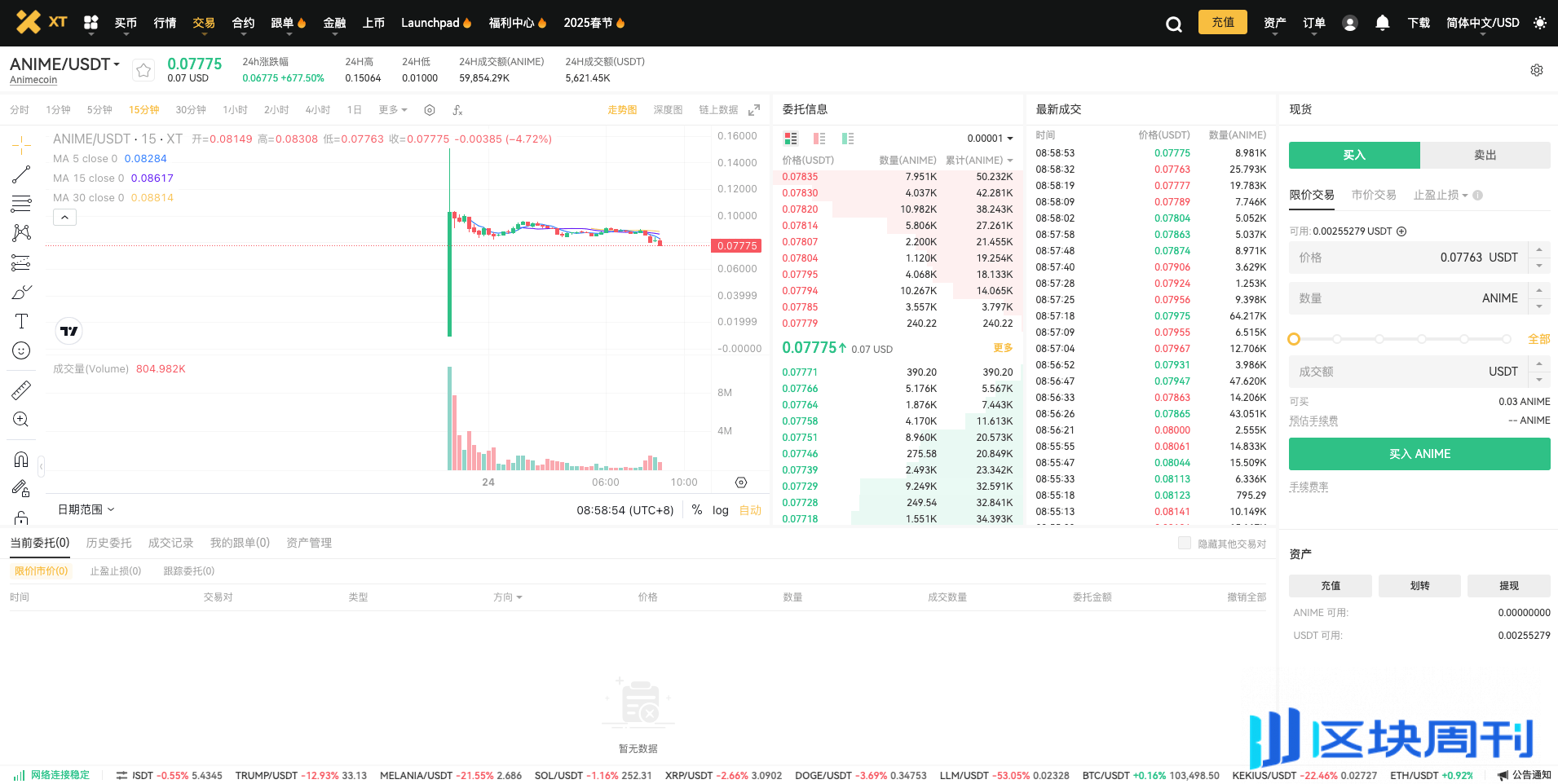This screenshot has height=784, width=1558.
Task: Show bids only order book view
Action: [x=848, y=139]
